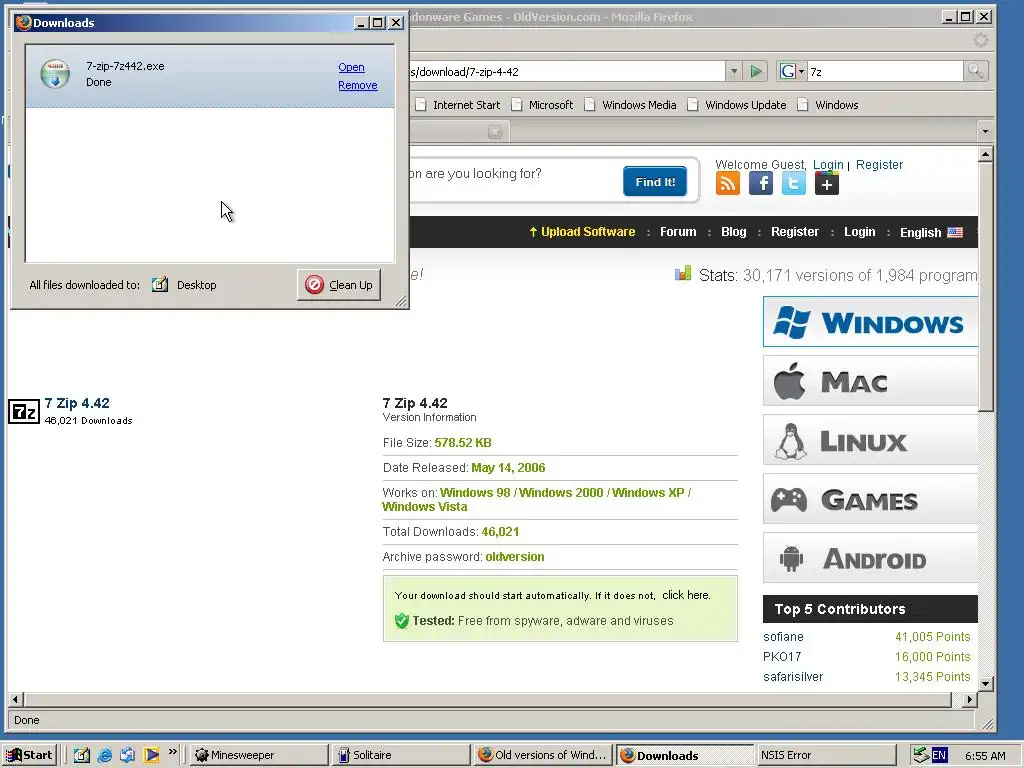Viewport: 1024px width, 768px height.
Task: Open the list all tabs dropdown
Action: [x=985, y=131]
